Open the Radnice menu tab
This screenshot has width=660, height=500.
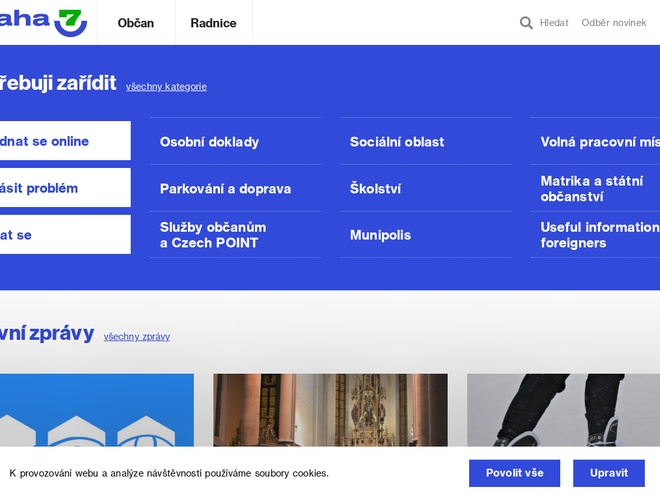(213, 23)
